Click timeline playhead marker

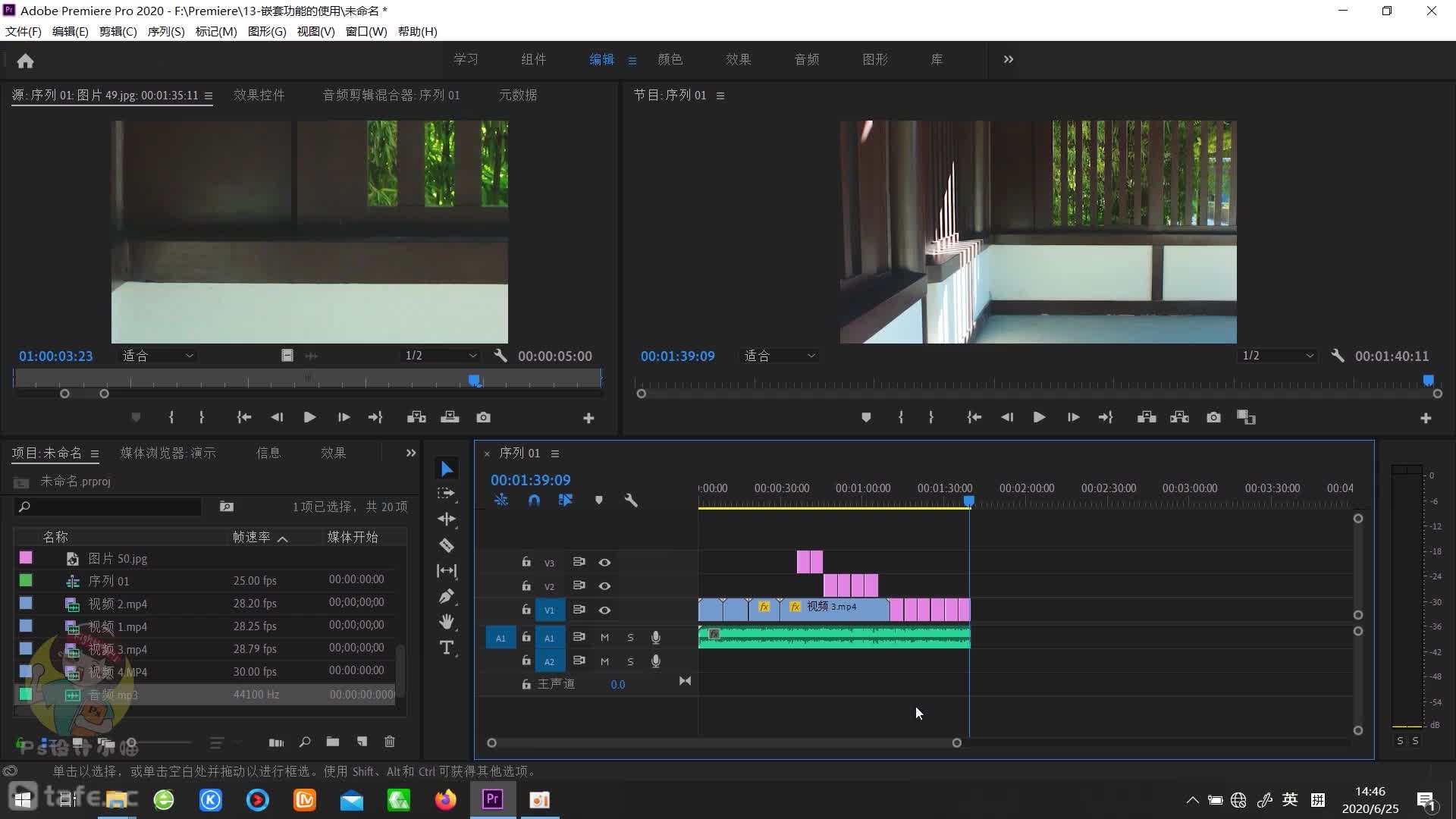968,500
